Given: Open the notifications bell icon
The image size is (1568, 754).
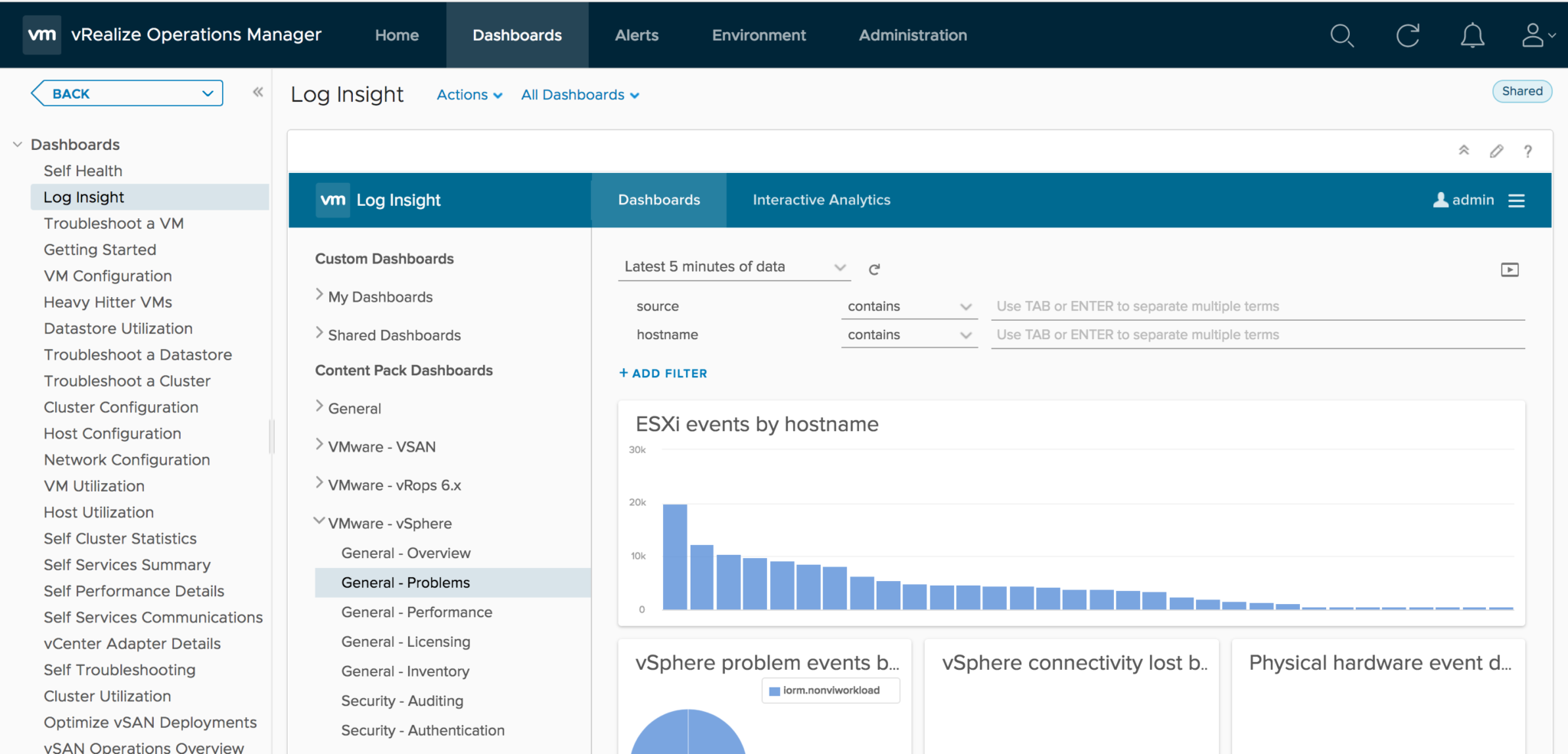Looking at the screenshot, I should pos(1472,35).
